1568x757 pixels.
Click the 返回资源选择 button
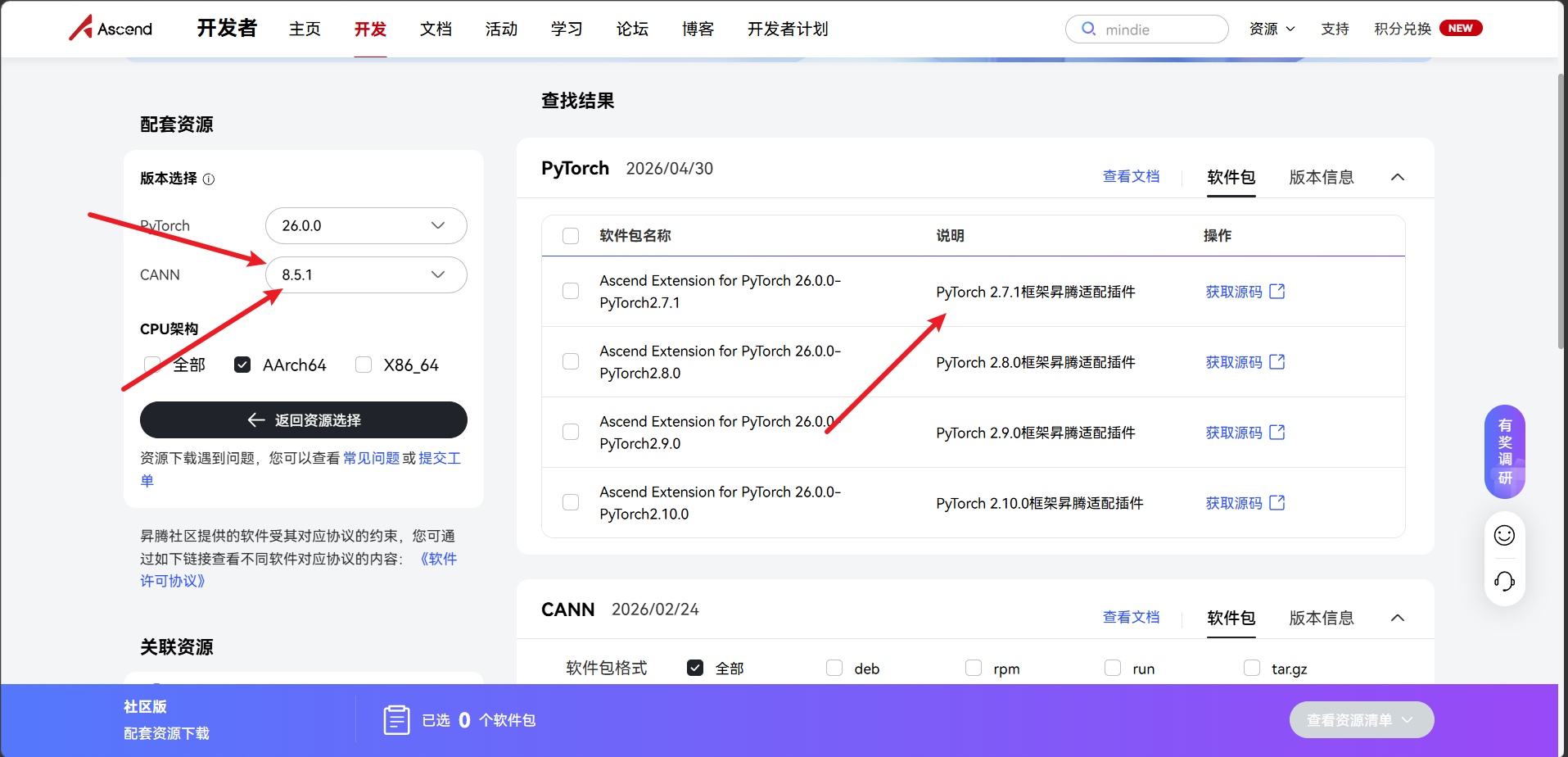pos(304,420)
